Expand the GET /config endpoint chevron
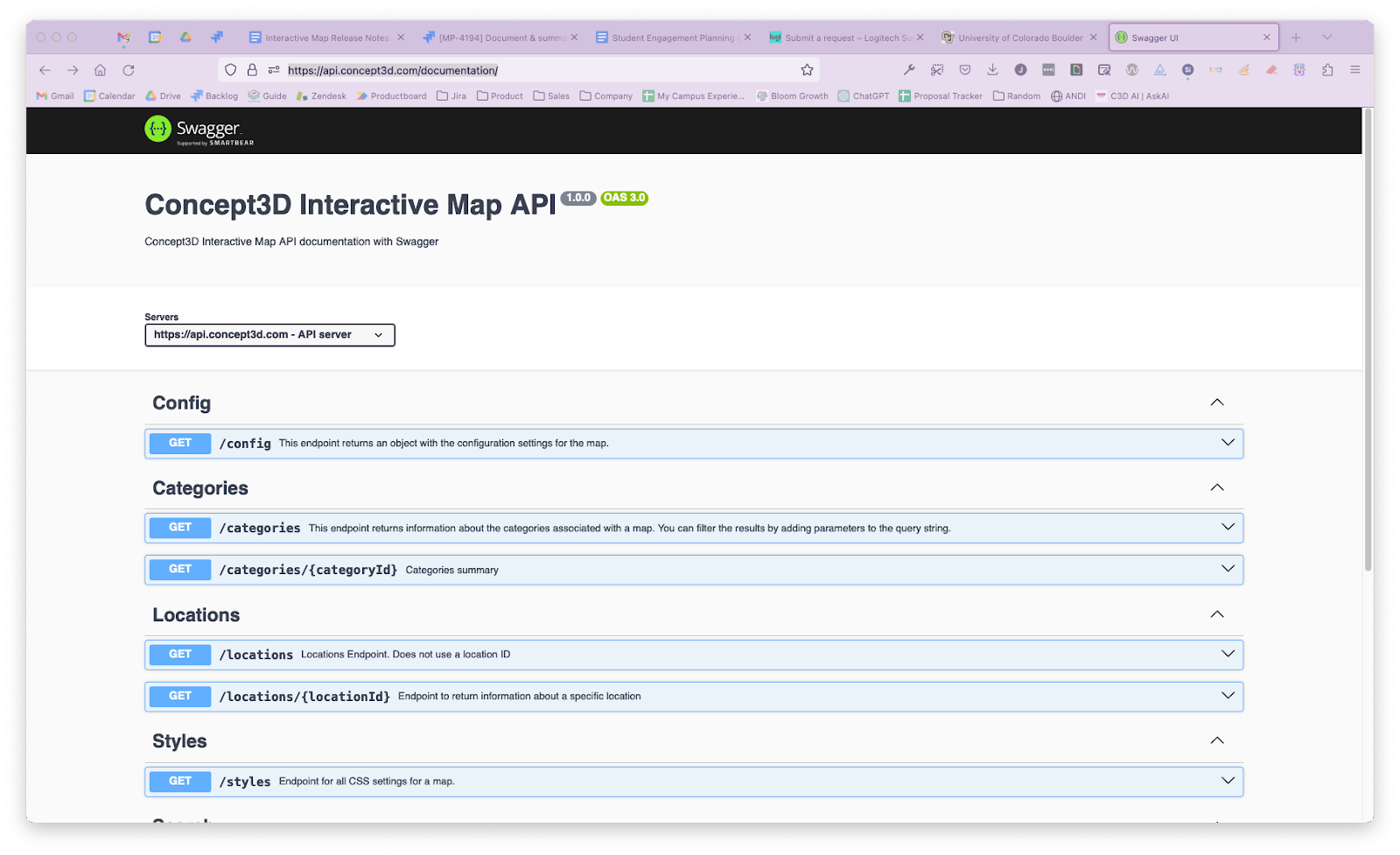Screen dimensions: 1400x855 [1228, 443]
